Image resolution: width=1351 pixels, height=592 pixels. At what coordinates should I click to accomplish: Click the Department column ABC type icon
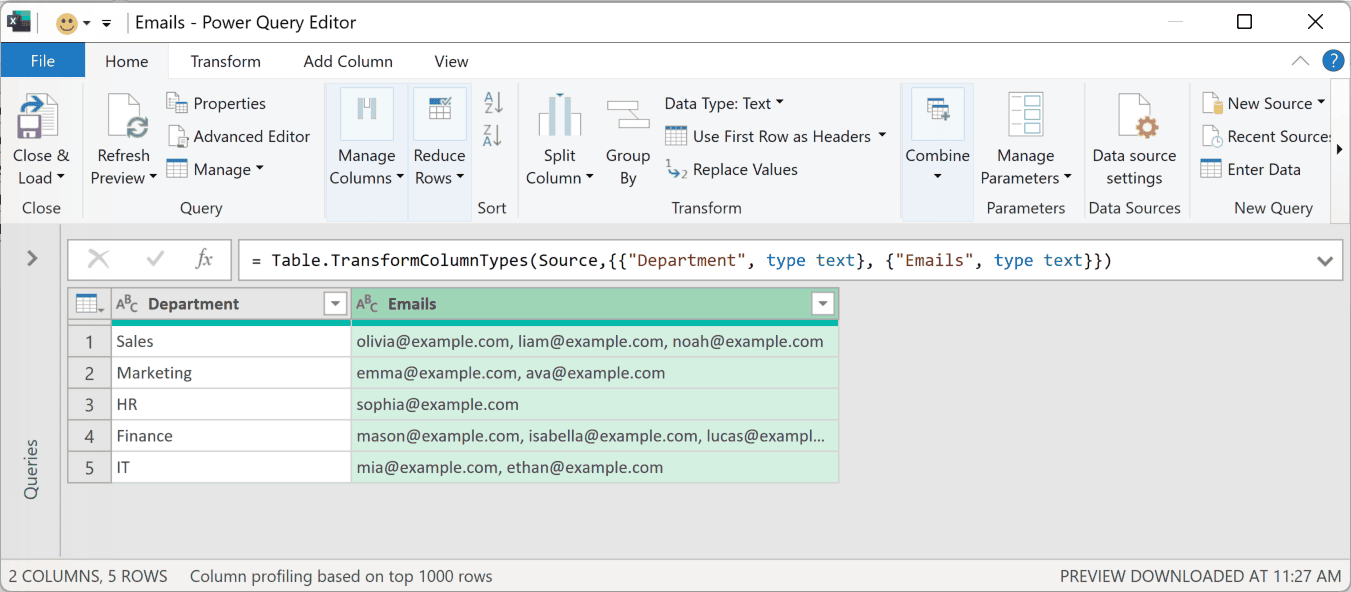point(127,304)
